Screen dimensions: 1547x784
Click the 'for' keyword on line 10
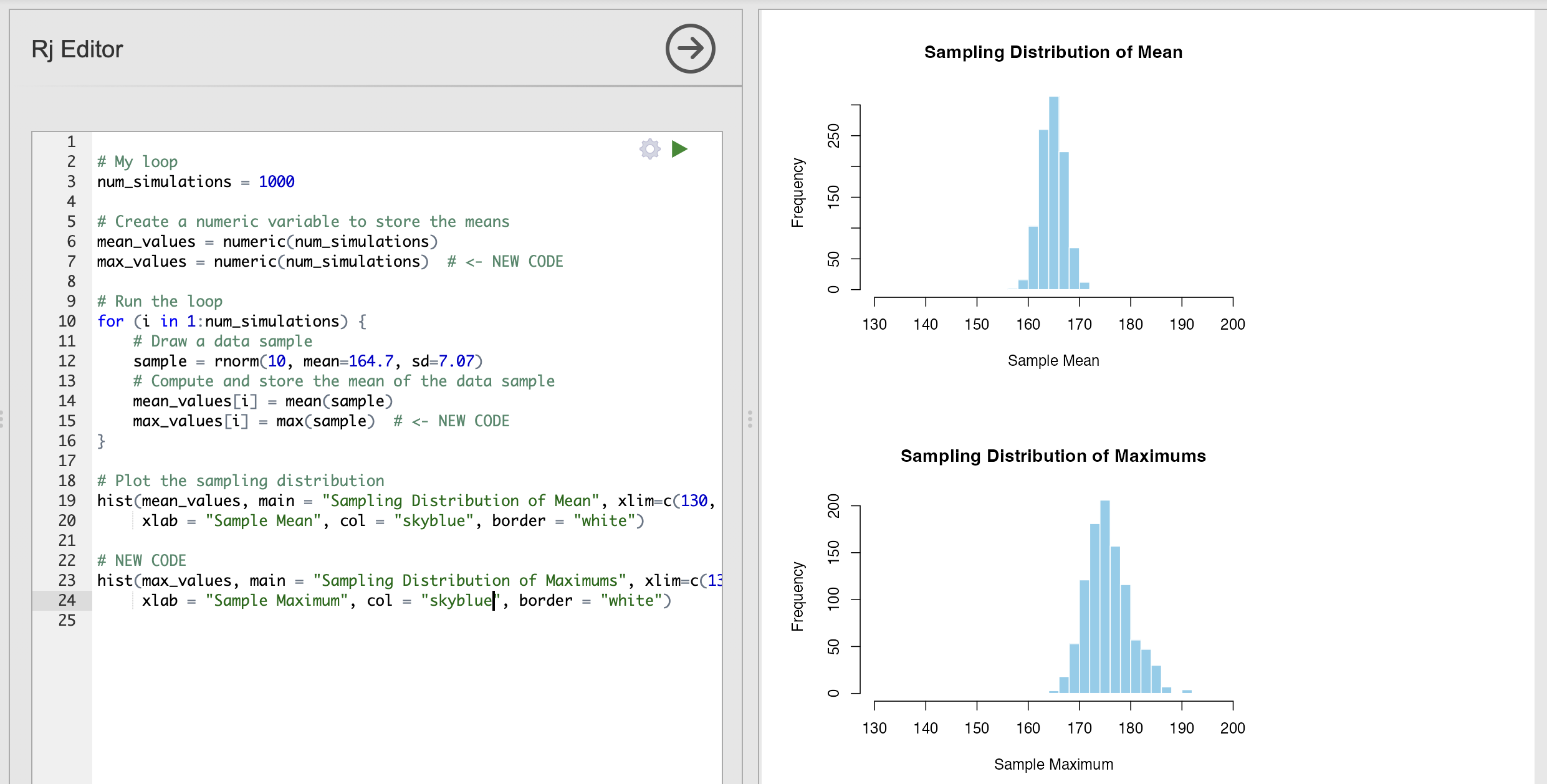[110, 322]
